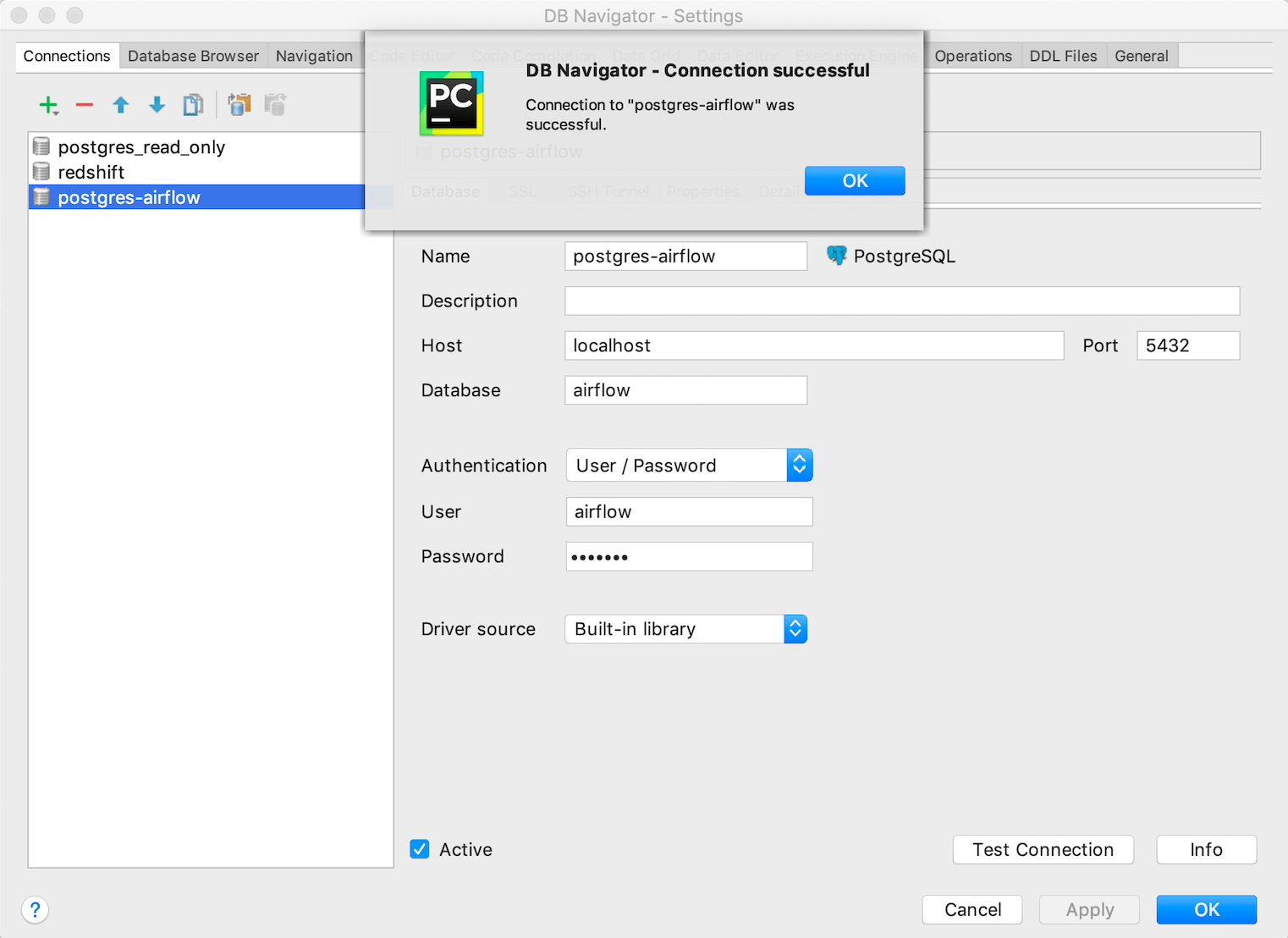
Task: Click the PyCharm logo in the dialog
Action: pyautogui.click(x=452, y=103)
